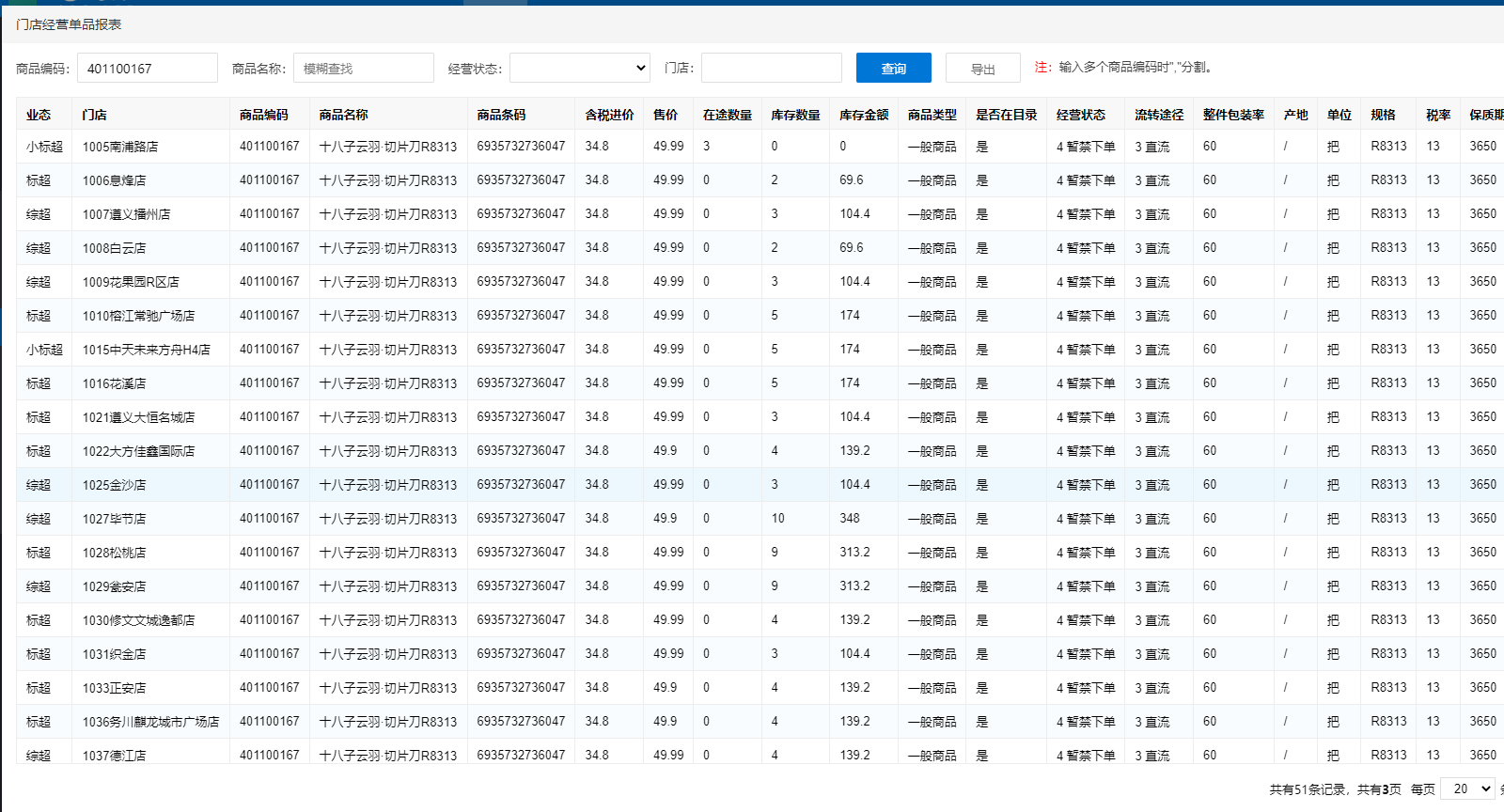Sort by the 库存数量 column header
Viewport: 1504px width, 812px height.
coord(795,115)
